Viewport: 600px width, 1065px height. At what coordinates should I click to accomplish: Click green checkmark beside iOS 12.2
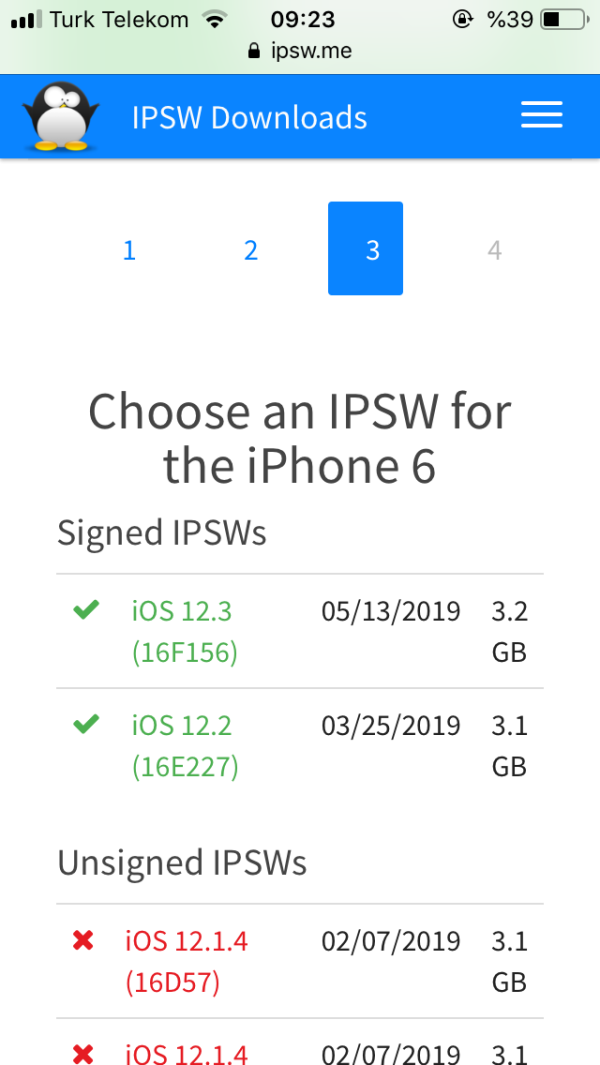coord(86,723)
